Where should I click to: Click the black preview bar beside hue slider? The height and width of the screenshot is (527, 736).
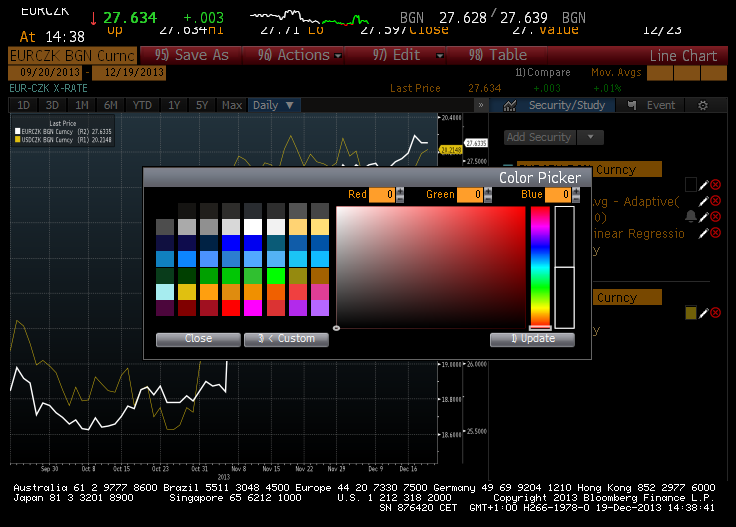(565, 267)
